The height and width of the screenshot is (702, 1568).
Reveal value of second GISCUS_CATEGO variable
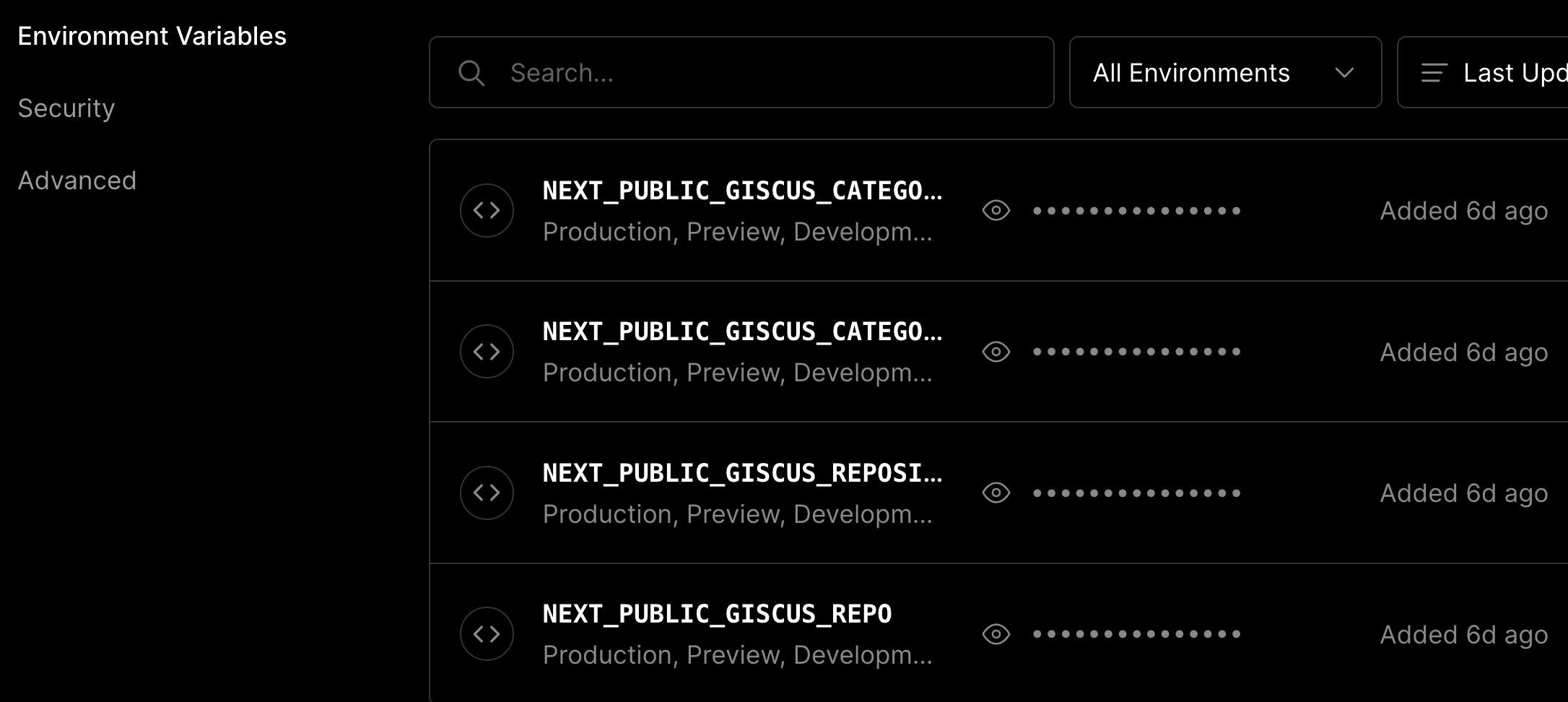pos(996,352)
